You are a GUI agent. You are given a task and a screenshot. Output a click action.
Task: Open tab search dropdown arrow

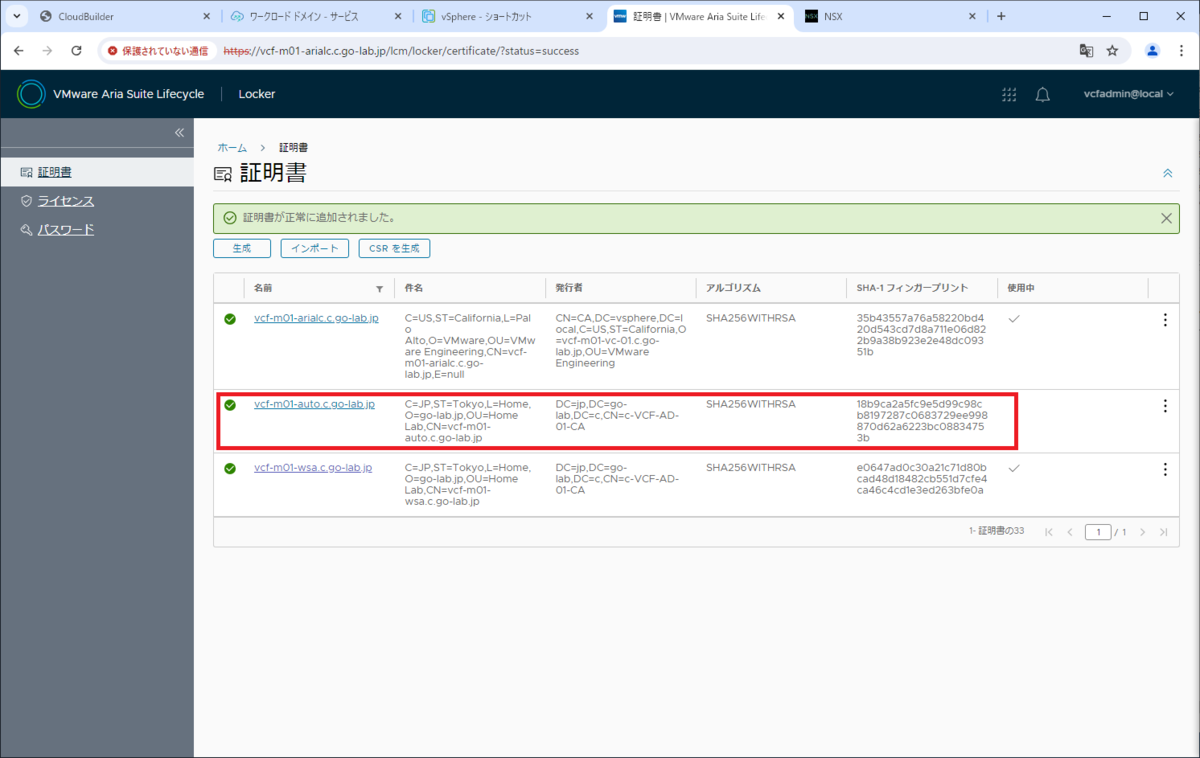tap(16, 17)
